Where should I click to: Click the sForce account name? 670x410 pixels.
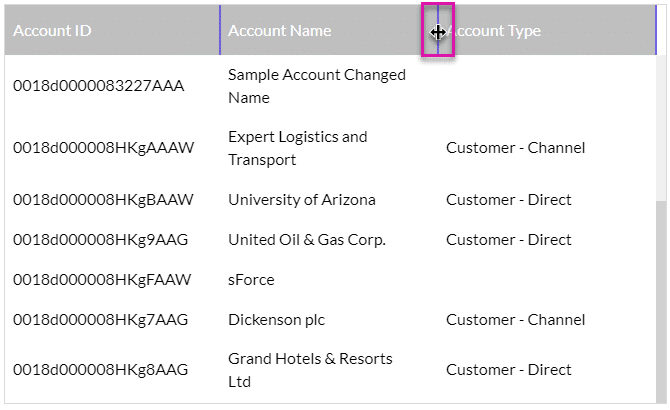pyautogui.click(x=251, y=280)
